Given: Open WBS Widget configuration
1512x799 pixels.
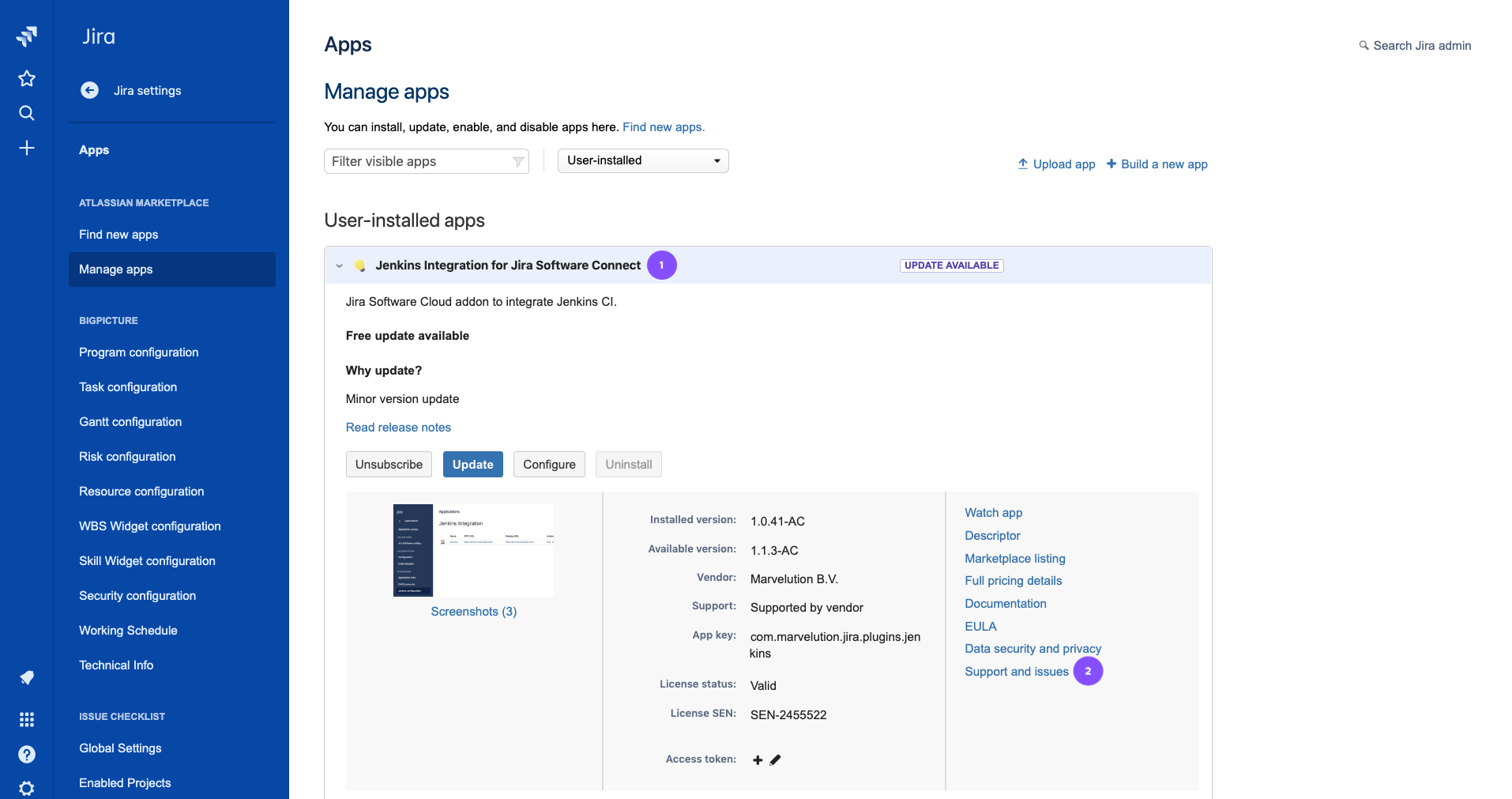Looking at the screenshot, I should tap(150, 526).
